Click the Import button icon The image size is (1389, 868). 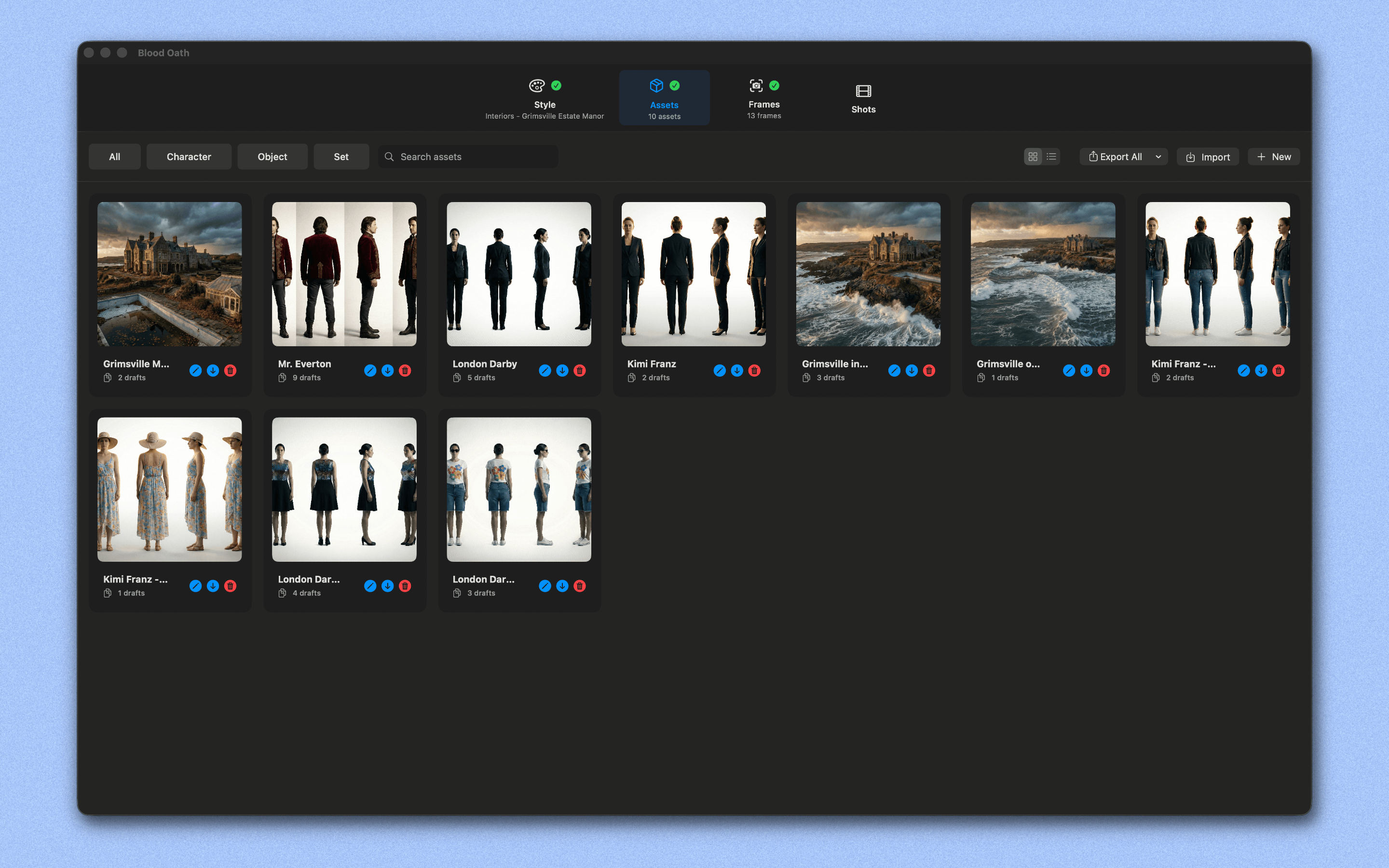(1189, 156)
